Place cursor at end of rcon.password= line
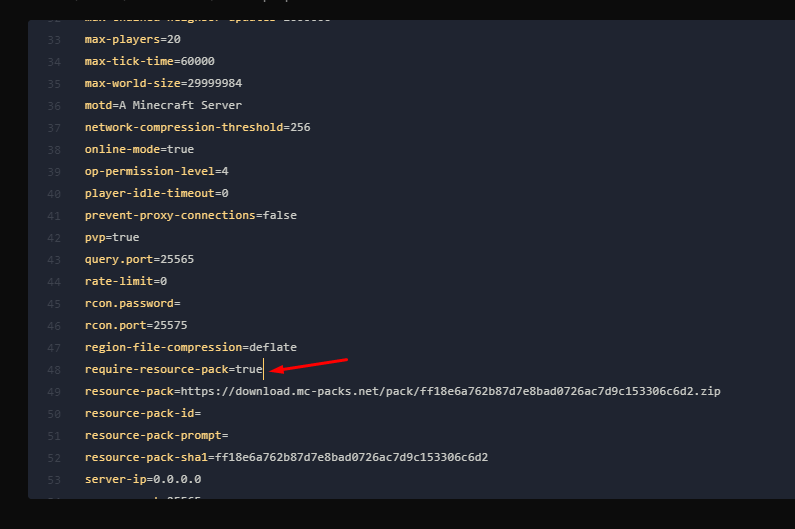The height and width of the screenshot is (529, 795). coord(182,303)
